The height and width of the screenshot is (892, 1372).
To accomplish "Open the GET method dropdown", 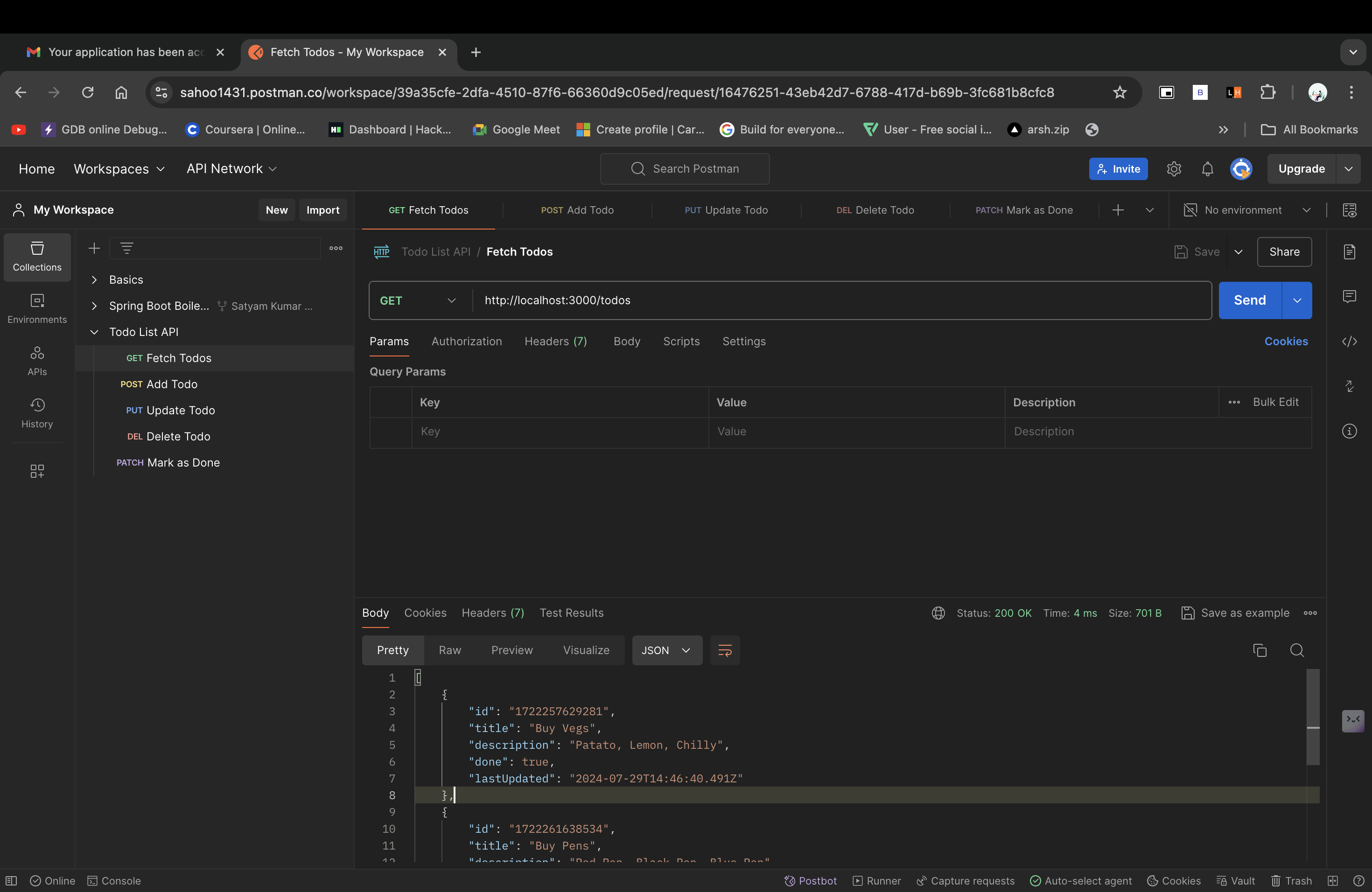I will (418, 300).
